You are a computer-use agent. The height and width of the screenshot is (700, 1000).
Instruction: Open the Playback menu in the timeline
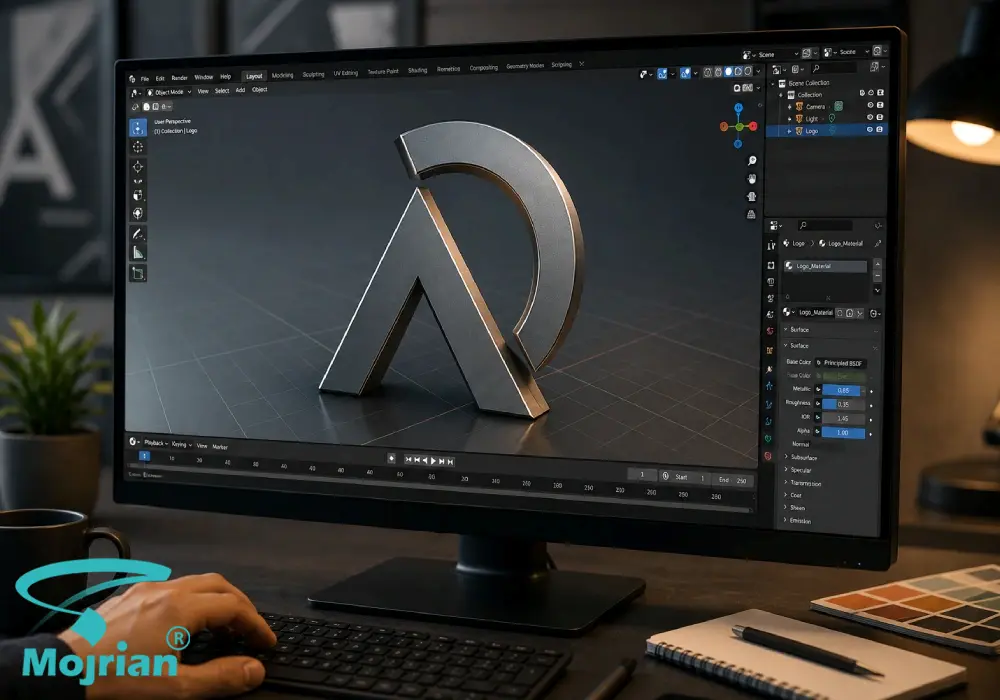pyautogui.click(x=156, y=443)
